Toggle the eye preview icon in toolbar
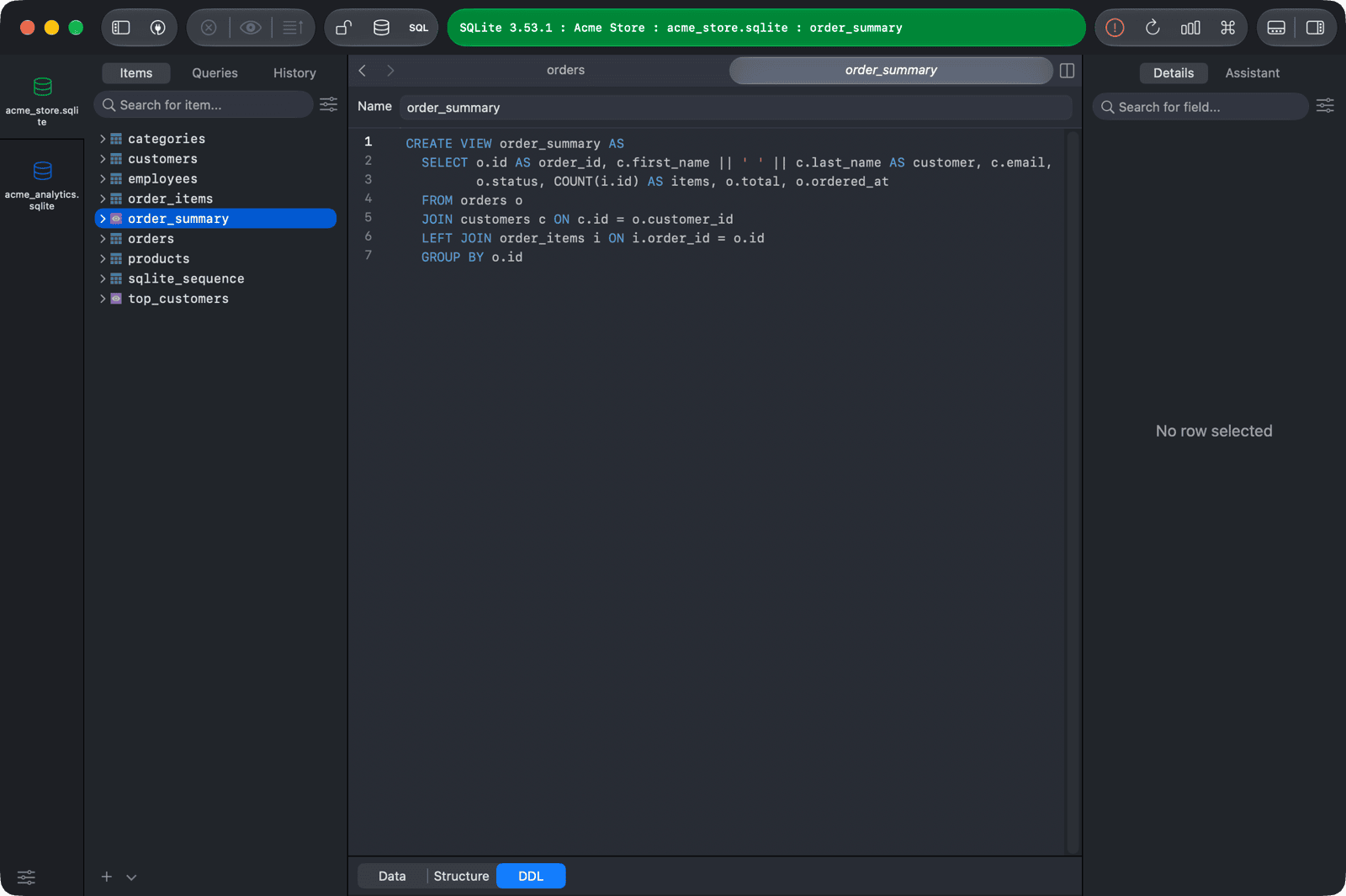1346x896 pixels. (250, 28)
